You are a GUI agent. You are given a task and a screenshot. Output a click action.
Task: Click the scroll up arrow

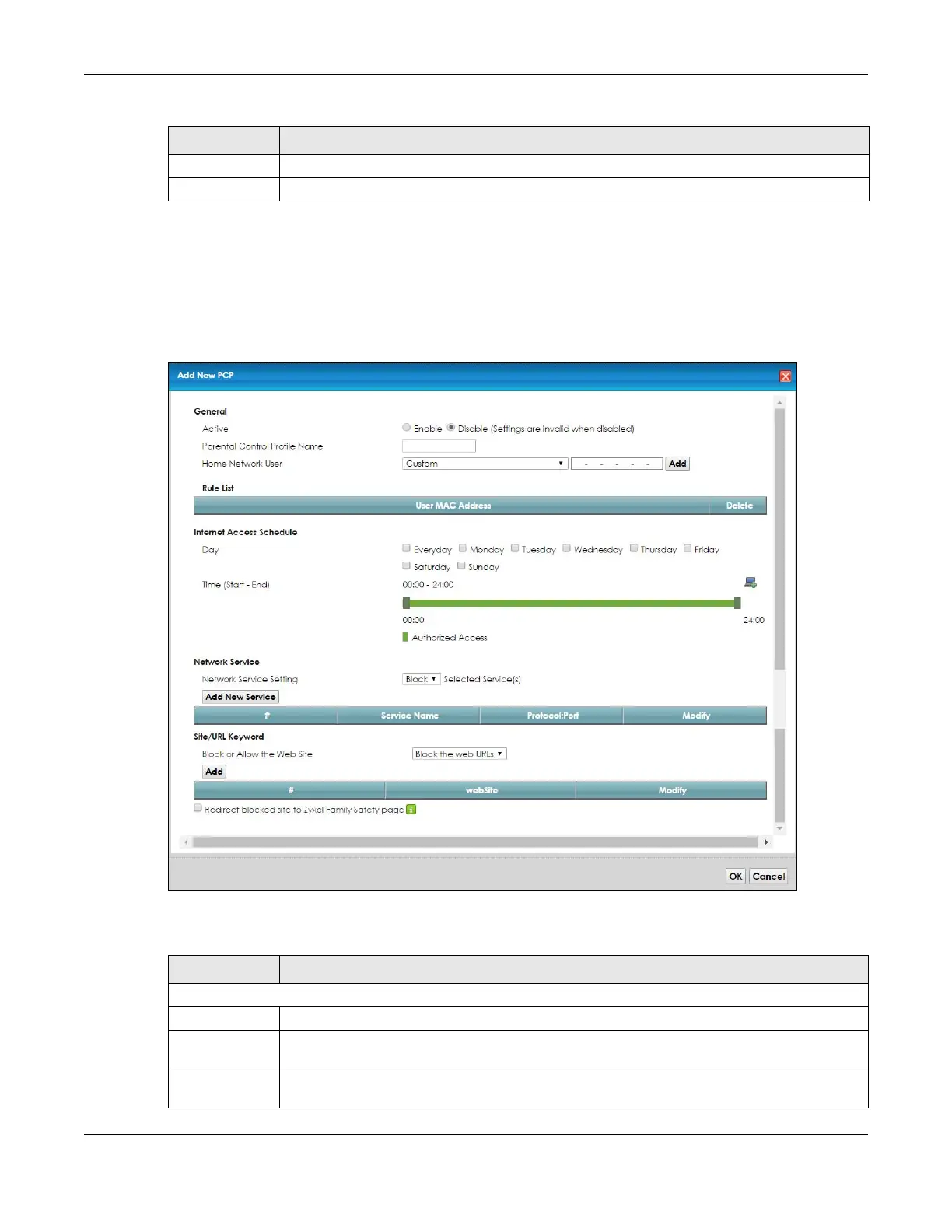779,403
